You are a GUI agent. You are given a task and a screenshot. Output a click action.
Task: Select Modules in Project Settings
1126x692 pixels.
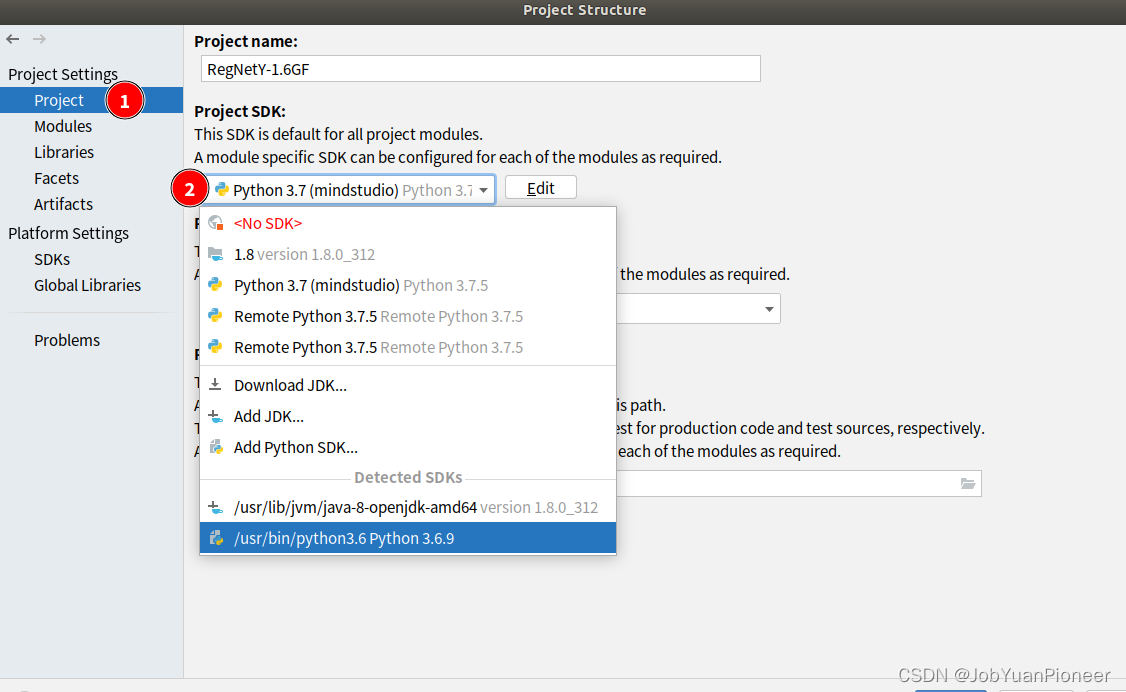(x=62, y=126)
